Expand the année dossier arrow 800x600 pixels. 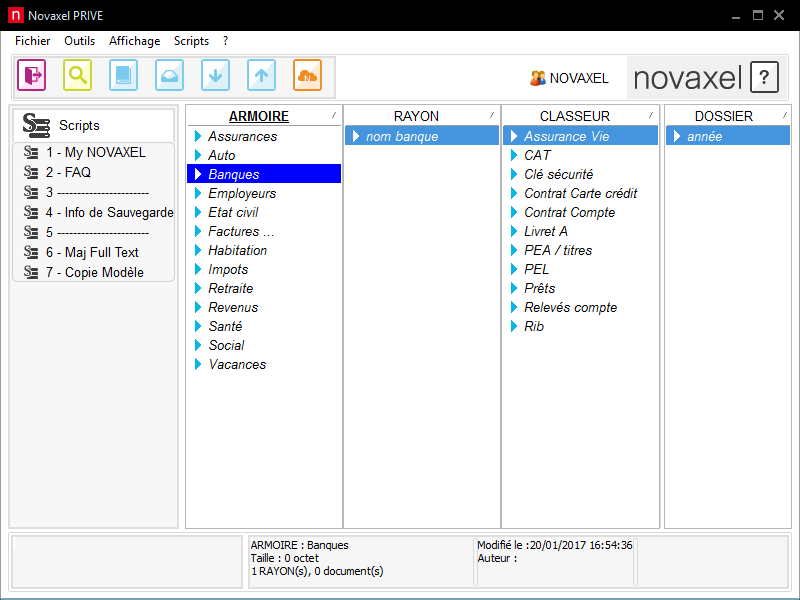tap(677, 136)
